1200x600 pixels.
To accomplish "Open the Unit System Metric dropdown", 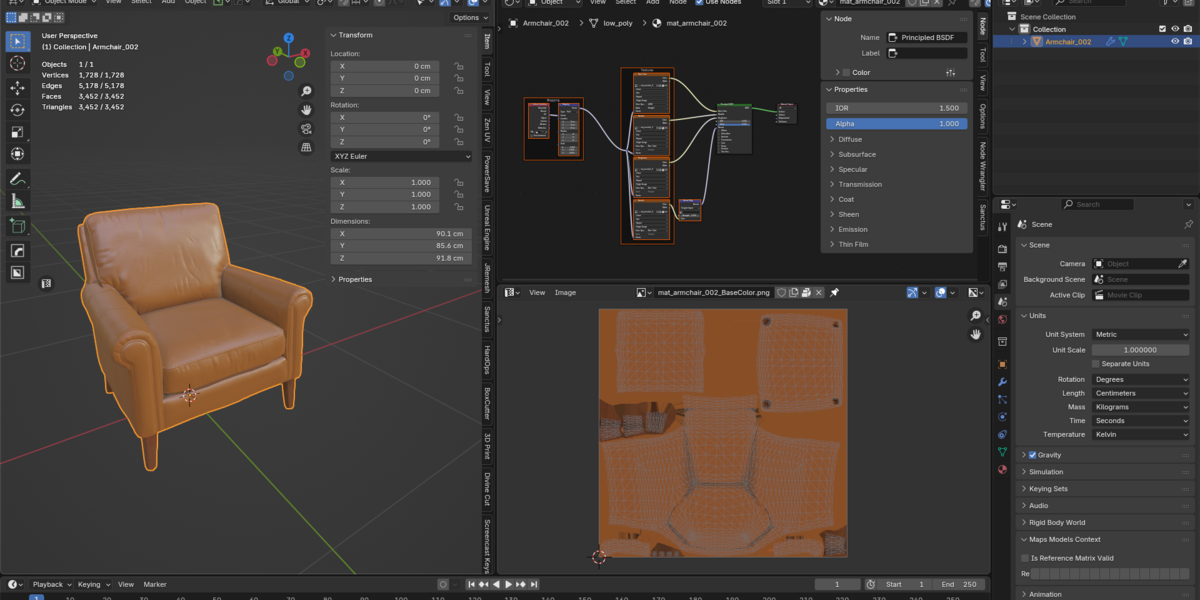I will [1141, 335].
